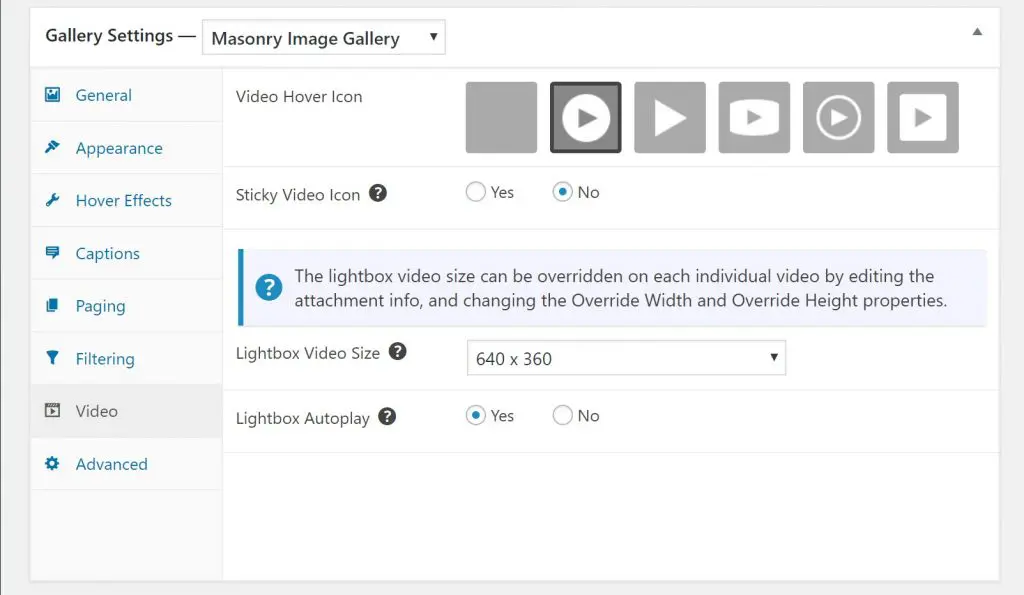Select the blank video hover icon option
Image resolution: width=1024 pixels, height=595 pixels.
(501, 118)
